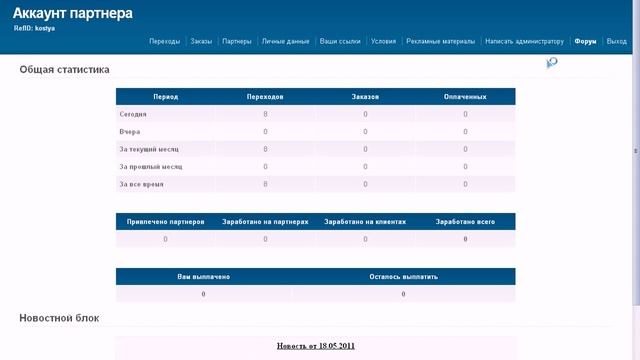Go to the Партнеры section
This screenshot has width=640, height=360.
click(x=237, y=41)
